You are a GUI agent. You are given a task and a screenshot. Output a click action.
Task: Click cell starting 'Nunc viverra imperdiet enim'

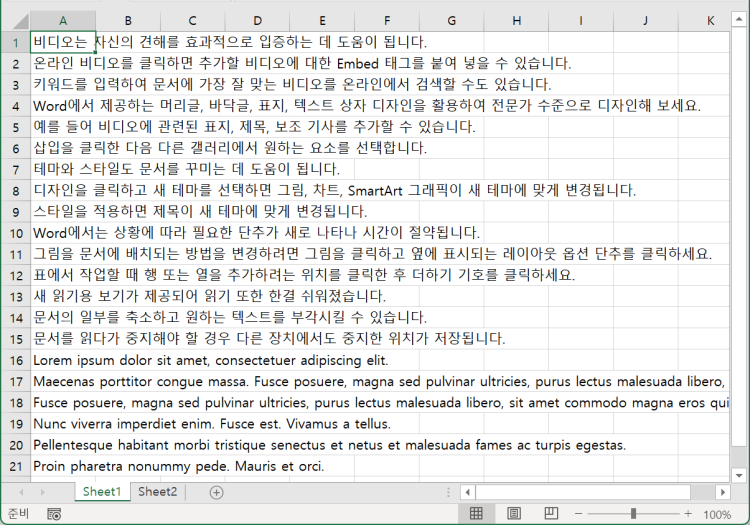coord(63,424)
